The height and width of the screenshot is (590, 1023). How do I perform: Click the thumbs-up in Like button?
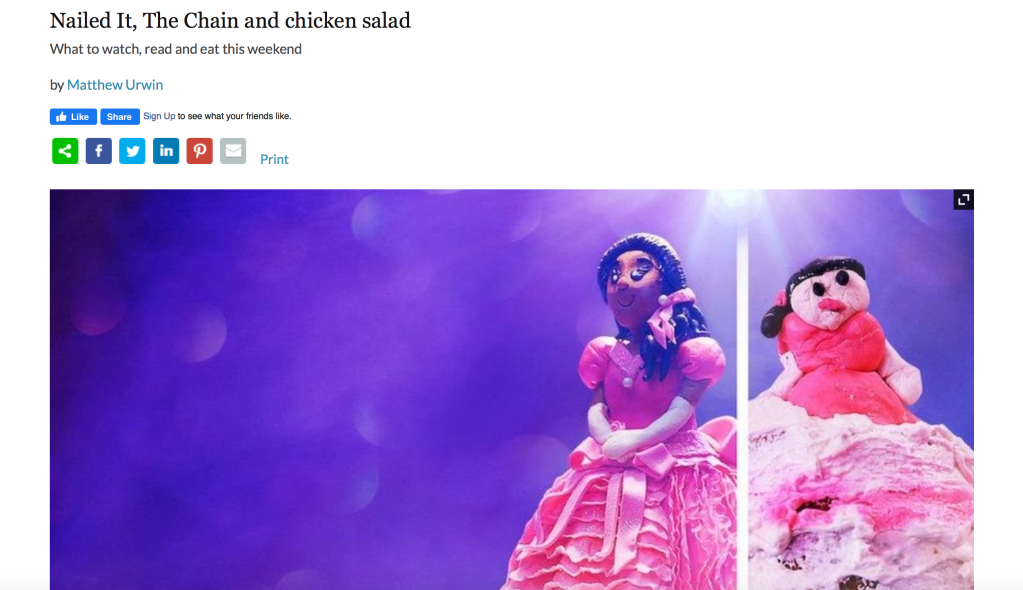pos(61,117)
